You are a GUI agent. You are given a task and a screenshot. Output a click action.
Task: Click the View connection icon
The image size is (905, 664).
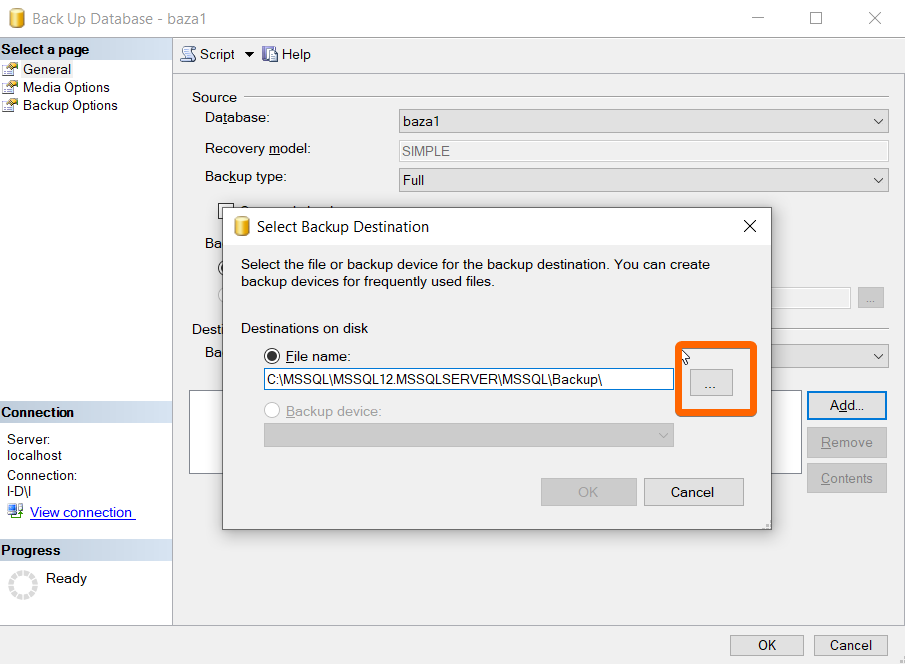15,510
